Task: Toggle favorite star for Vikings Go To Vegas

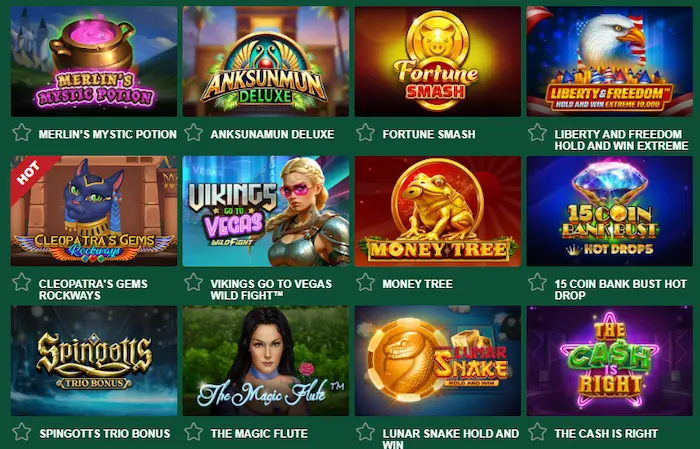Action: [x=193, y=283]
